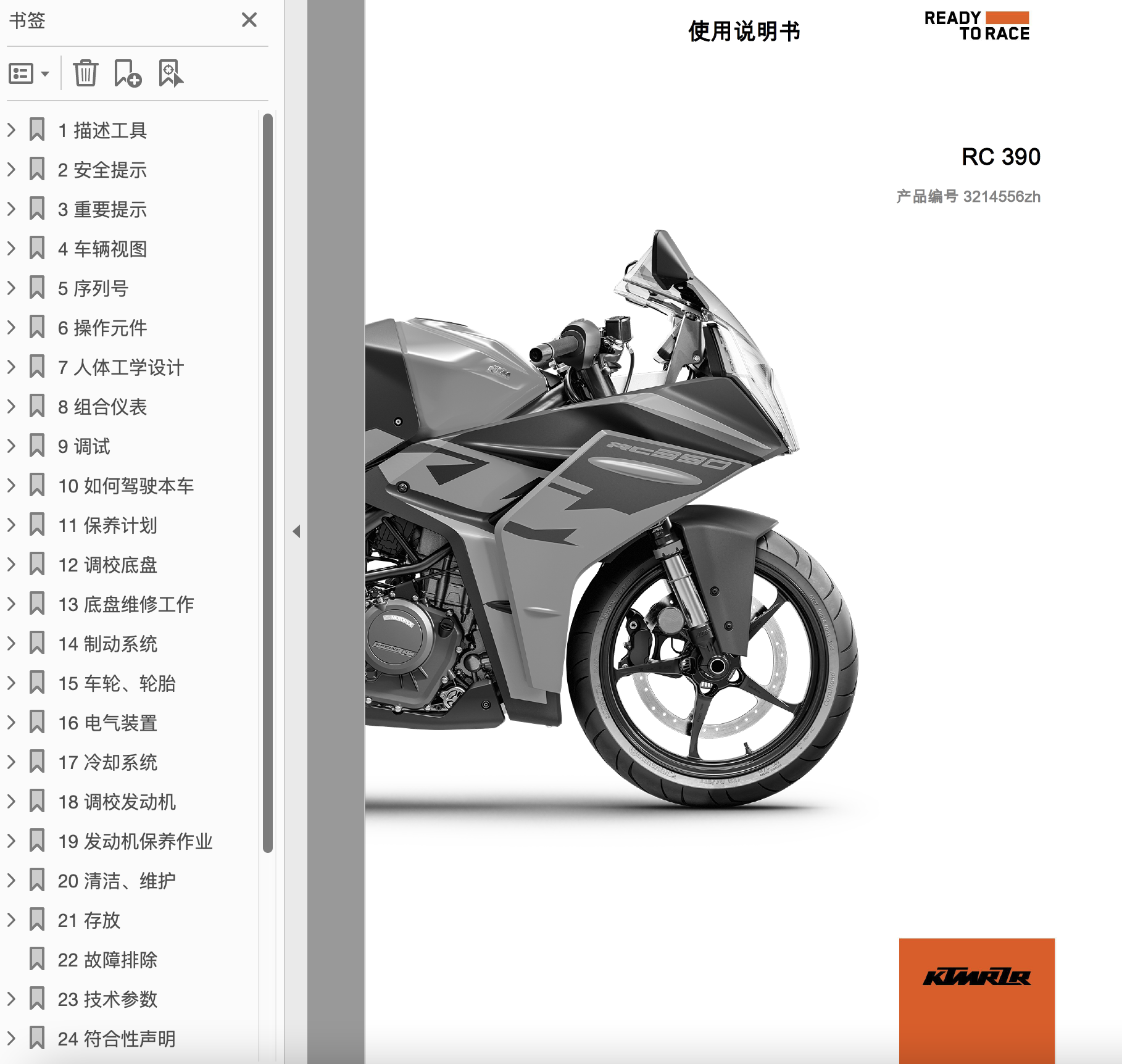Click bookmark icon beside 4 车辆视图
Image resolution: width=1122 pixels, height=1064 pixels.
coord(37,248)
